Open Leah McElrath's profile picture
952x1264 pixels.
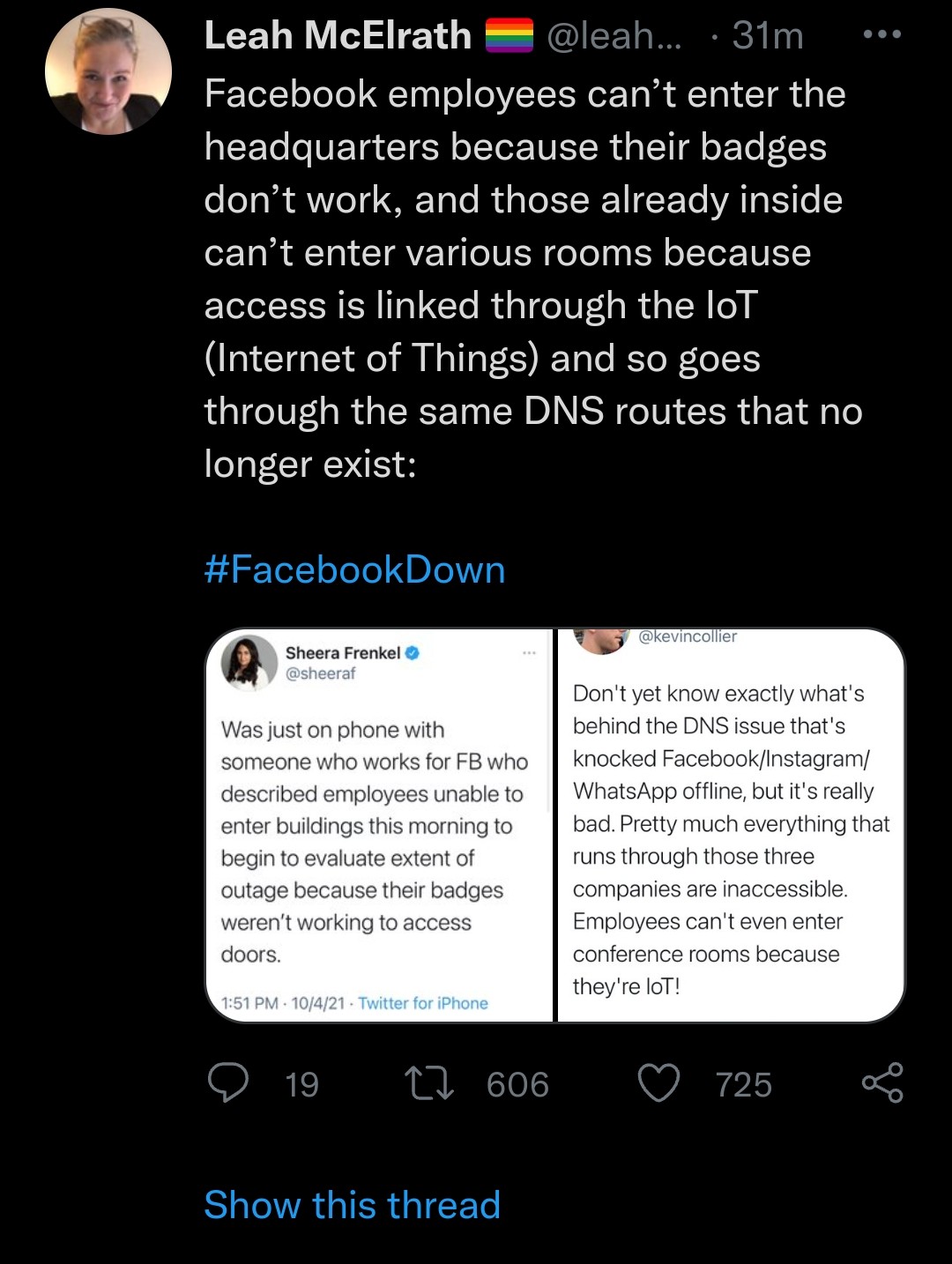108,71
